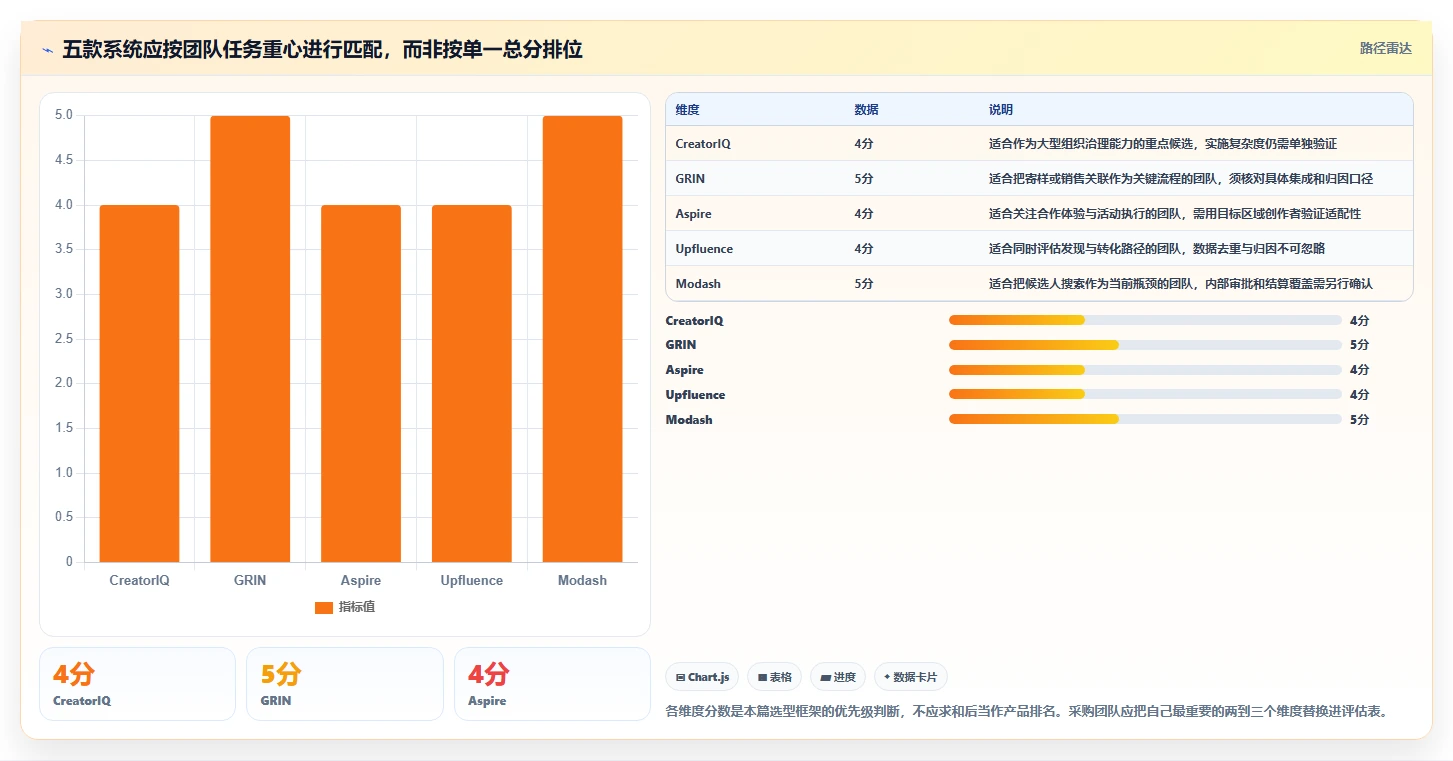
Task: Open the Aspire 4分 data card
Action: pos(552,684)
